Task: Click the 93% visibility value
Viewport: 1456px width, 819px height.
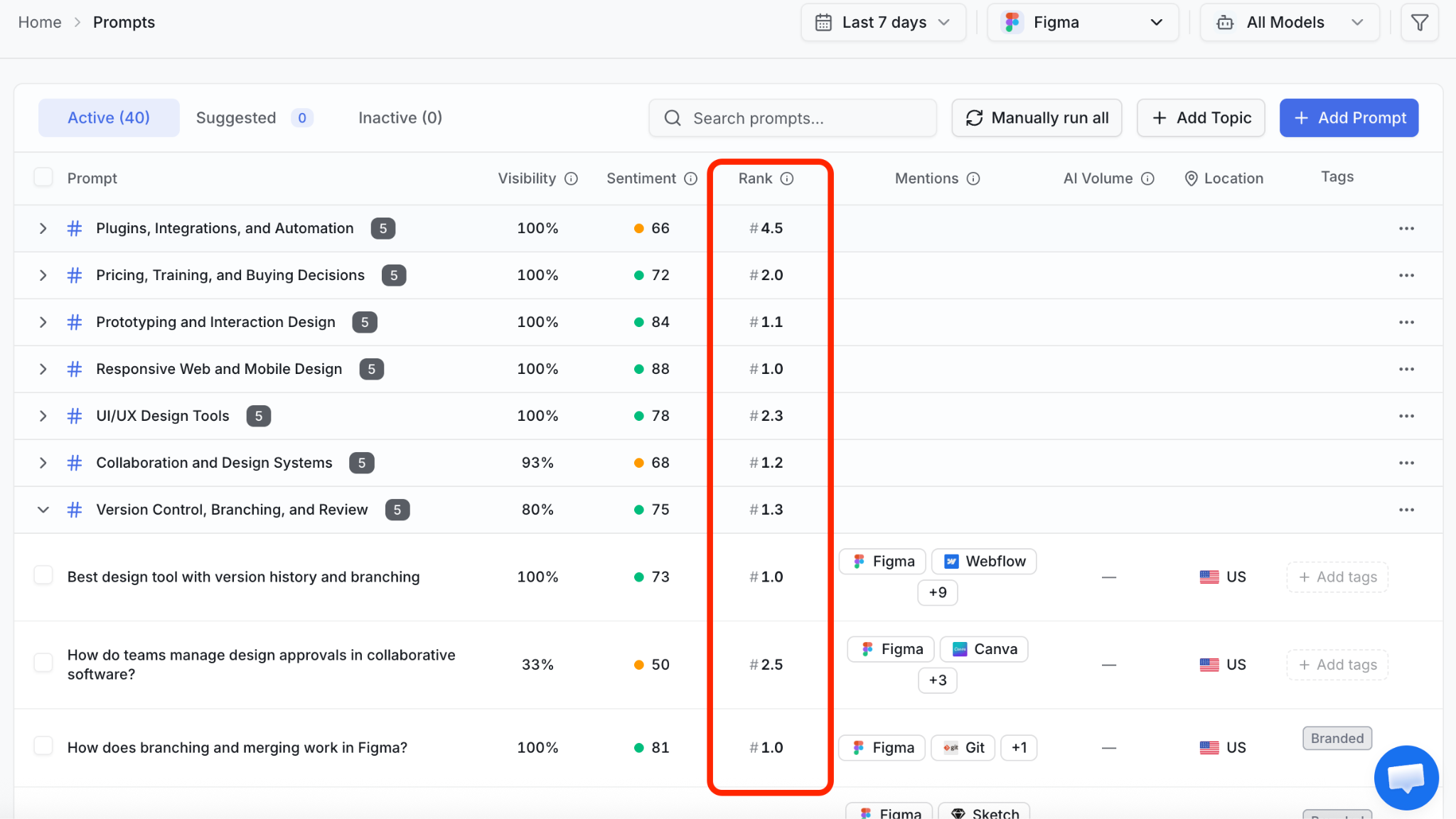Action: 537,463
